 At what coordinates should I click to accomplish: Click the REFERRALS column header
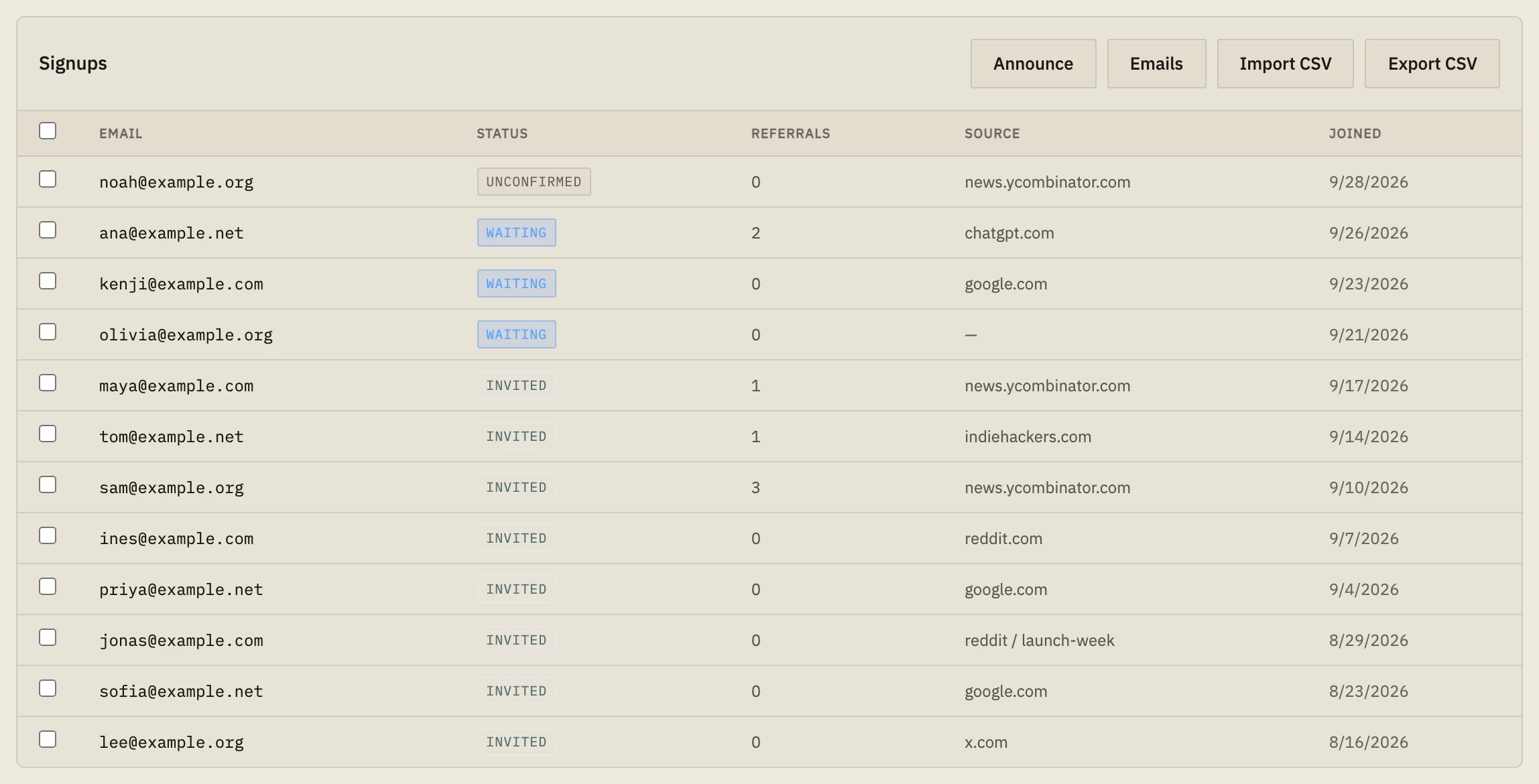tap(790, 133)
